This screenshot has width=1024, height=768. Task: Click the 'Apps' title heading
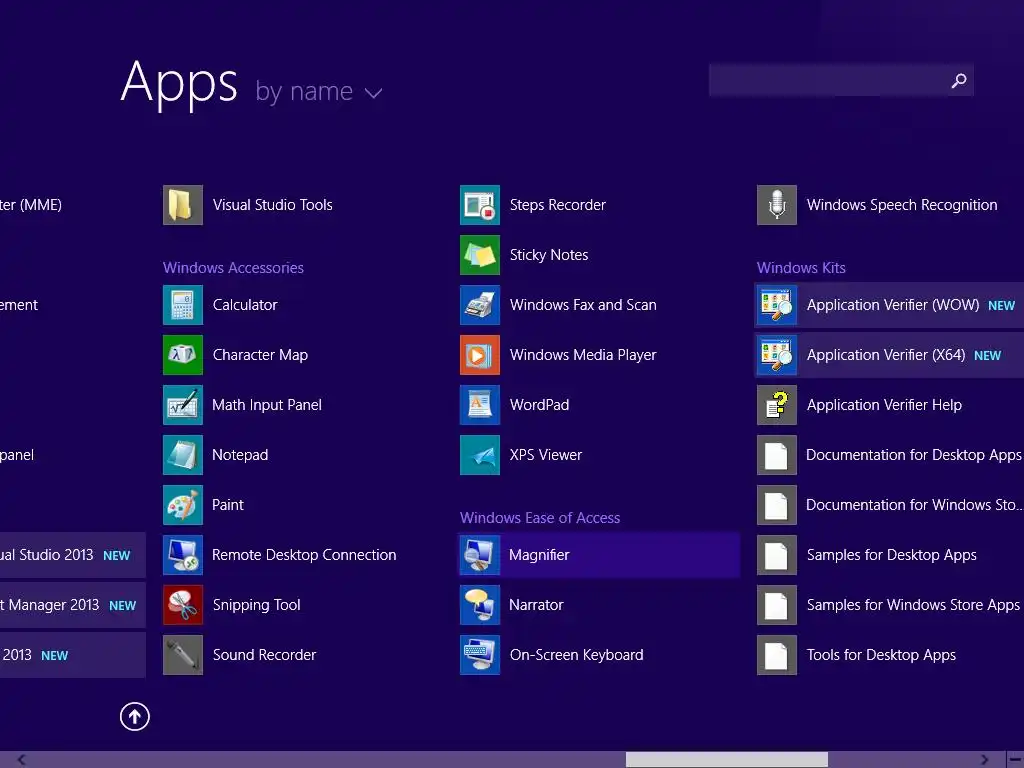coord(179,84)
